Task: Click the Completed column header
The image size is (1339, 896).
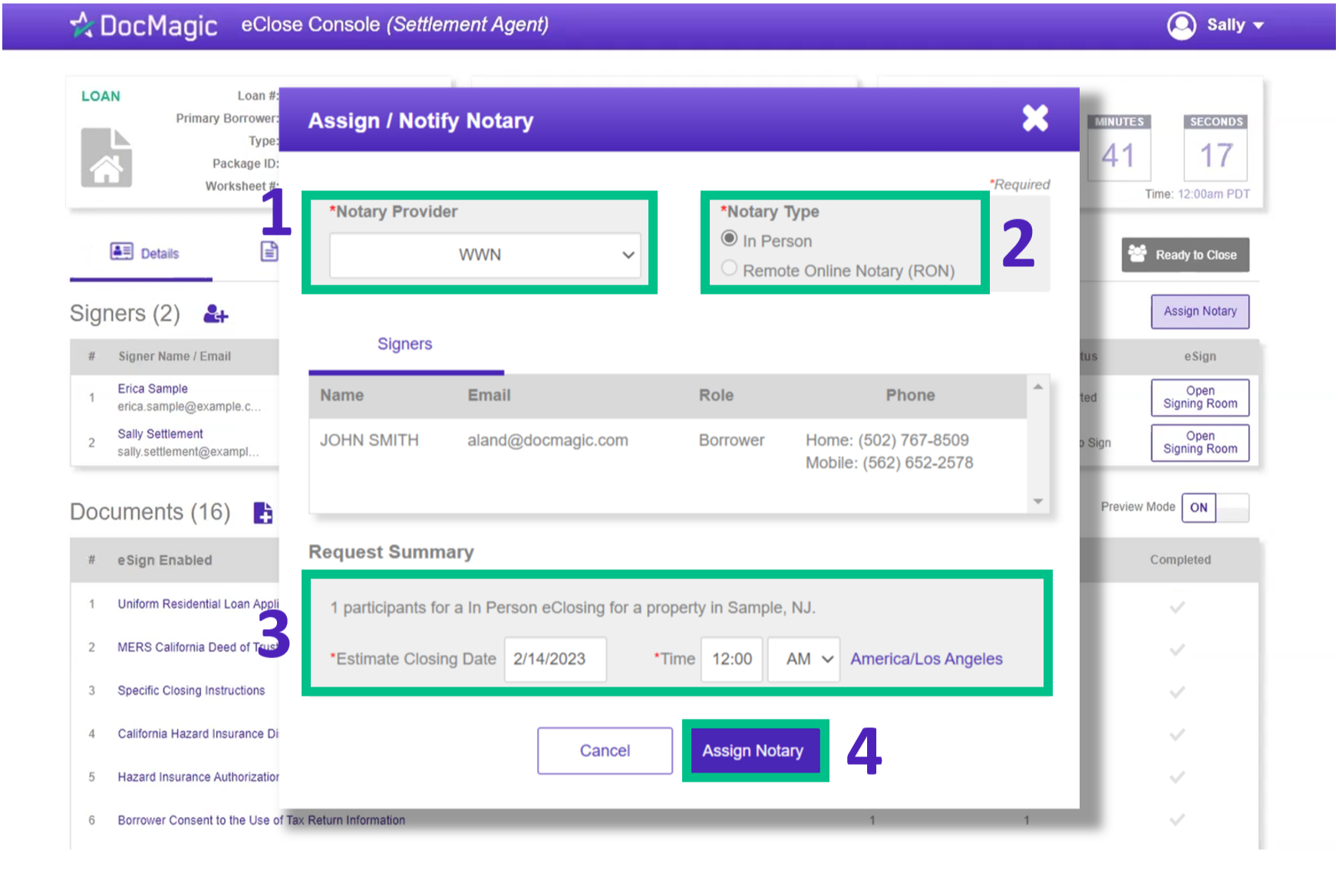Action: tap(1180, 560)
